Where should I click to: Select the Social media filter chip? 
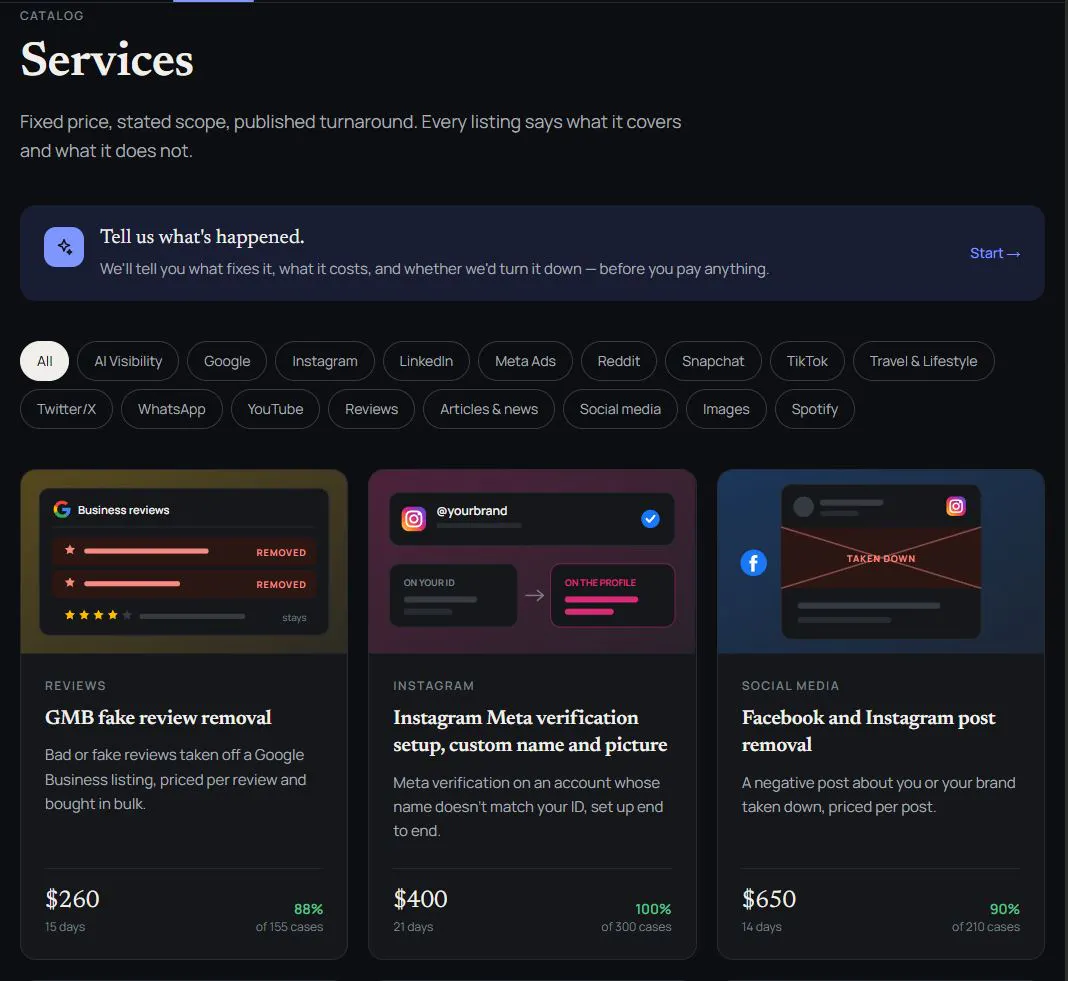point(621,409)
